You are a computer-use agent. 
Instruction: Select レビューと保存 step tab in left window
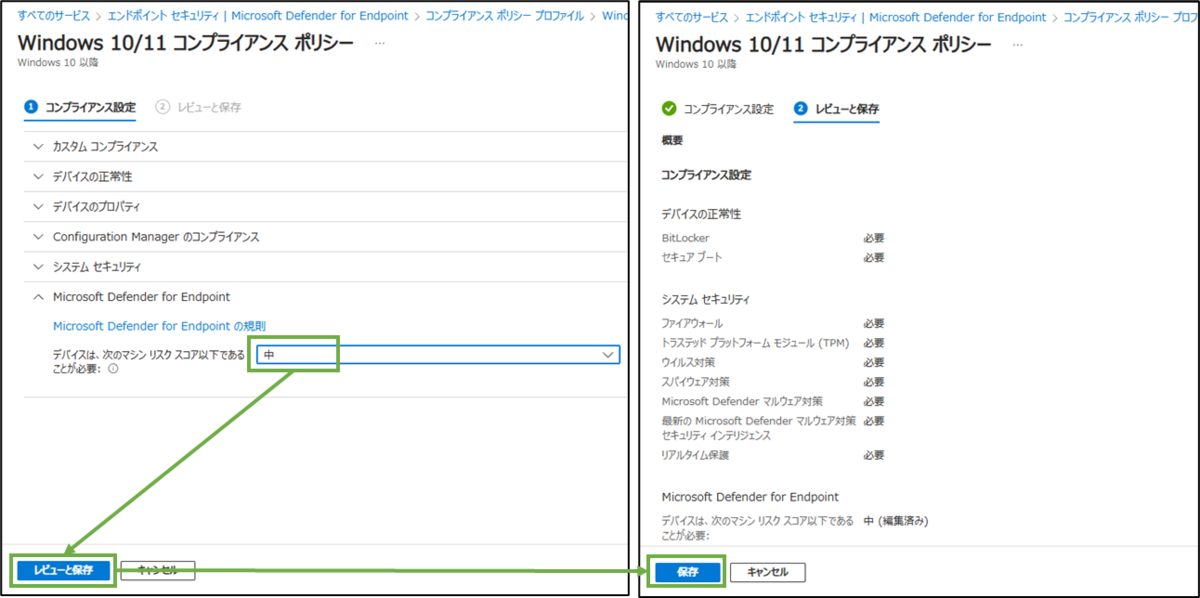(x=199, y=107)
